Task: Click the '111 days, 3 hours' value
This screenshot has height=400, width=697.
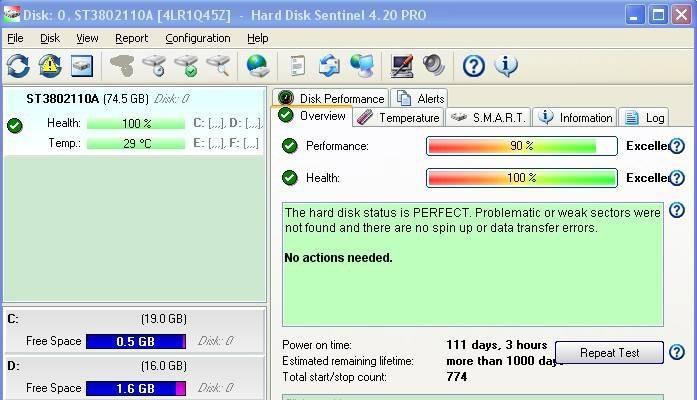Action: tap(497, 345)
